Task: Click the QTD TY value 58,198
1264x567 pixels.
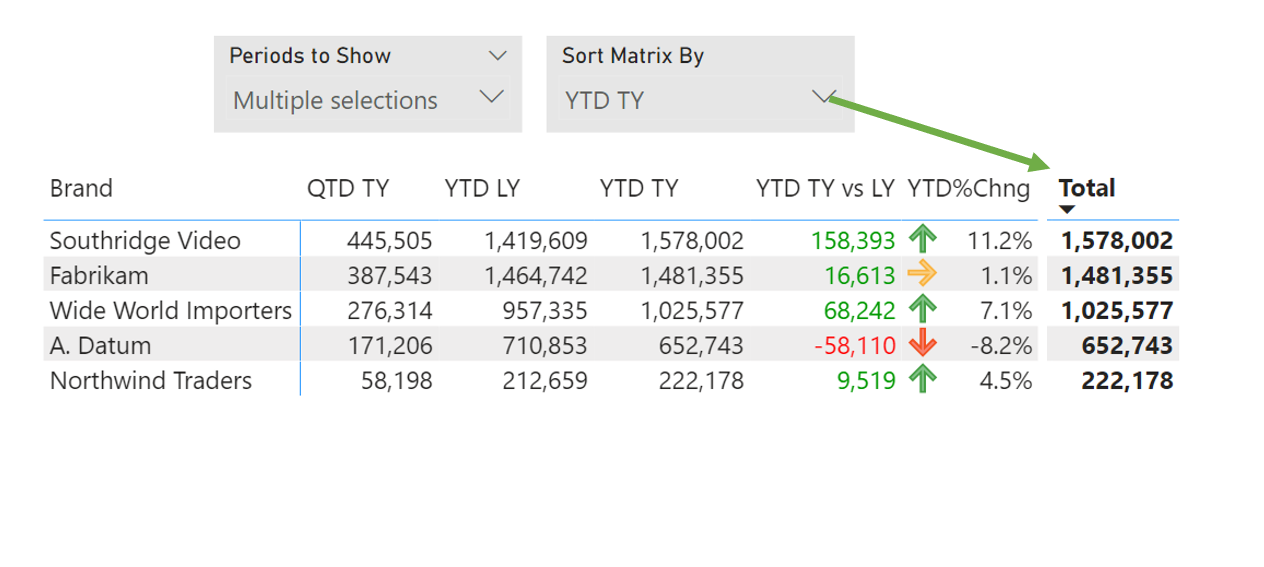Action: (397, 381)
